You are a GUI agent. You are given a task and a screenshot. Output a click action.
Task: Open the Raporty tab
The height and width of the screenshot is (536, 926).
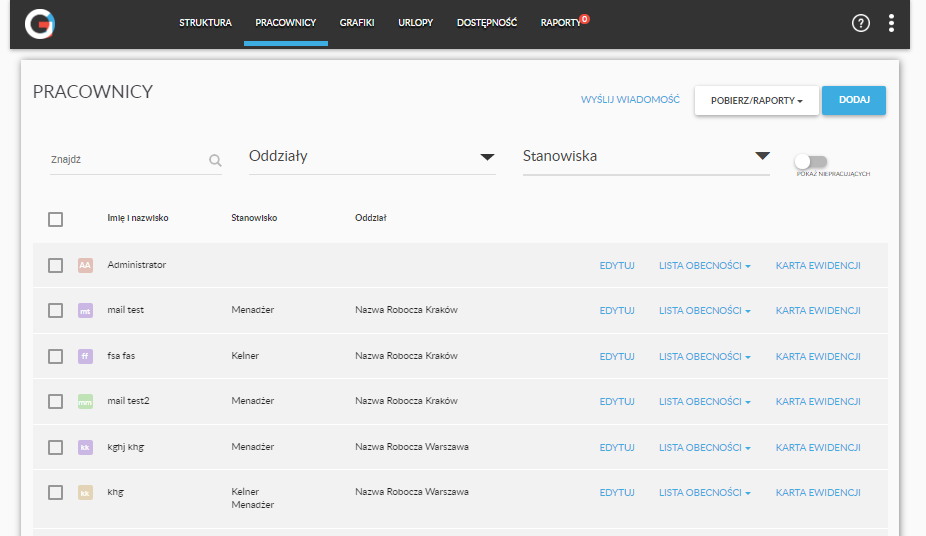tap(560, 23)
